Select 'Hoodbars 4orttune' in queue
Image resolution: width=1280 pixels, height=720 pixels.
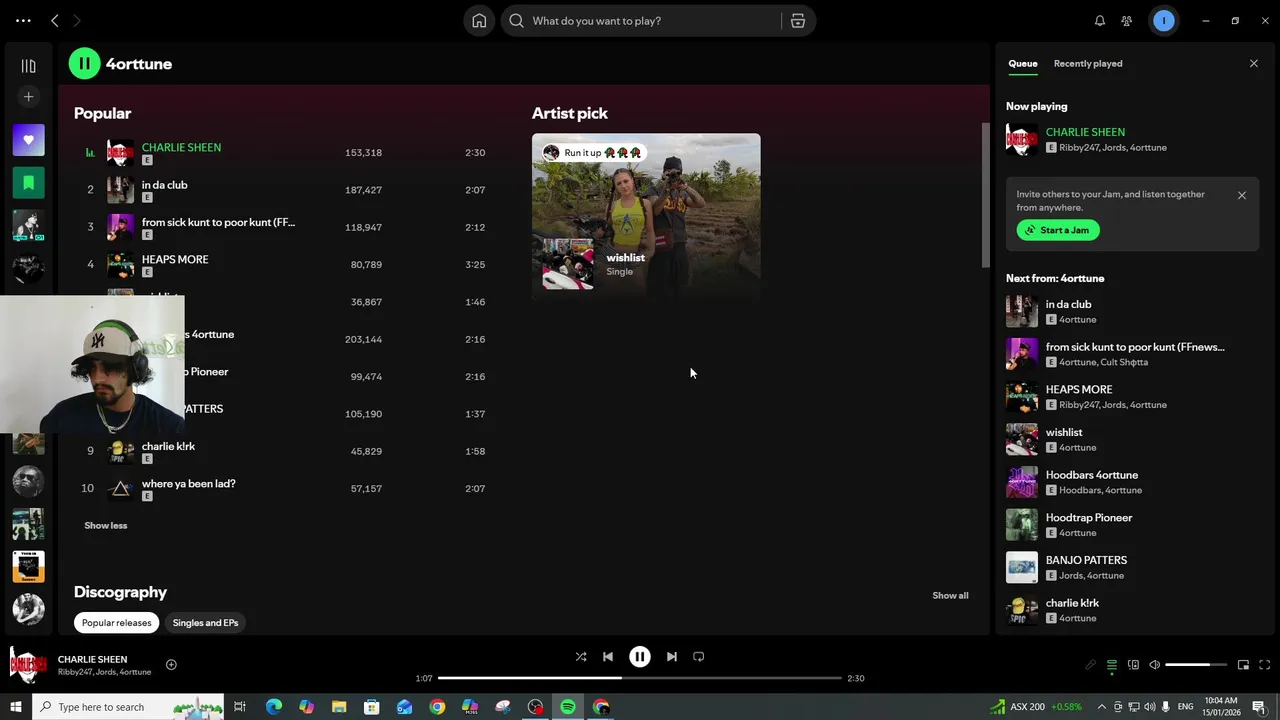(1133, 482)
